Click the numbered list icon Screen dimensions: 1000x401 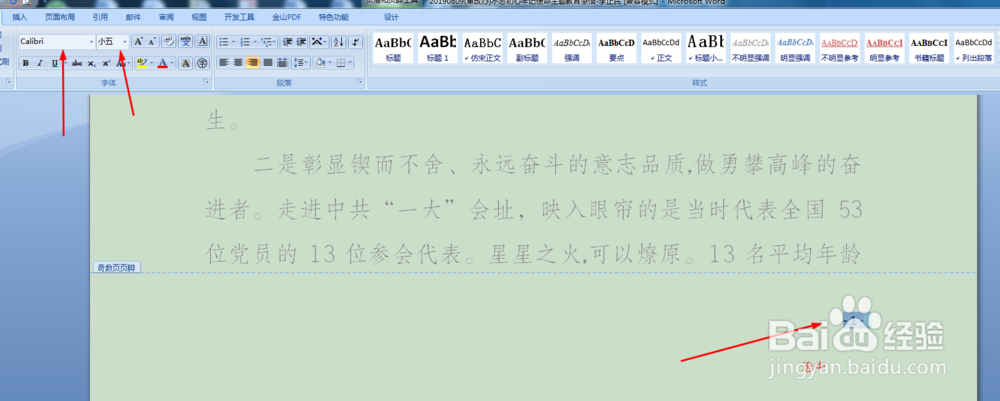tap(246, 42)
